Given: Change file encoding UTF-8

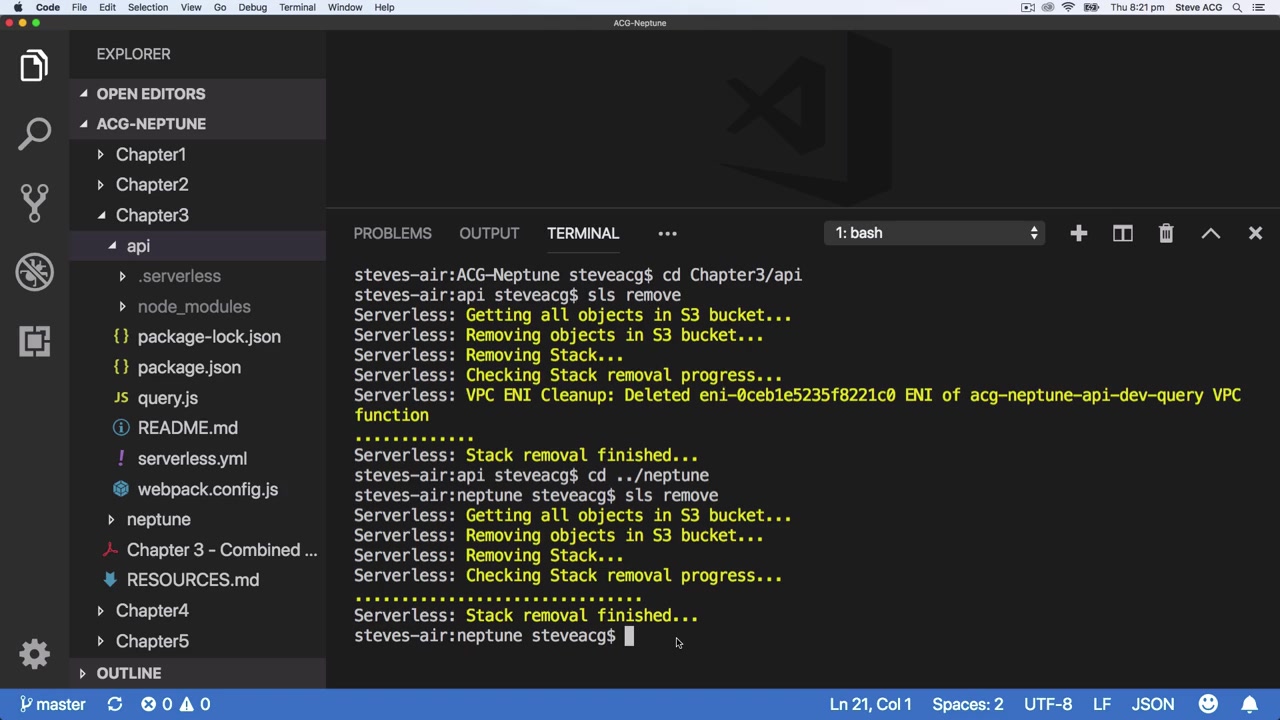Looking at the screenshot, I should coord(1047,704).
